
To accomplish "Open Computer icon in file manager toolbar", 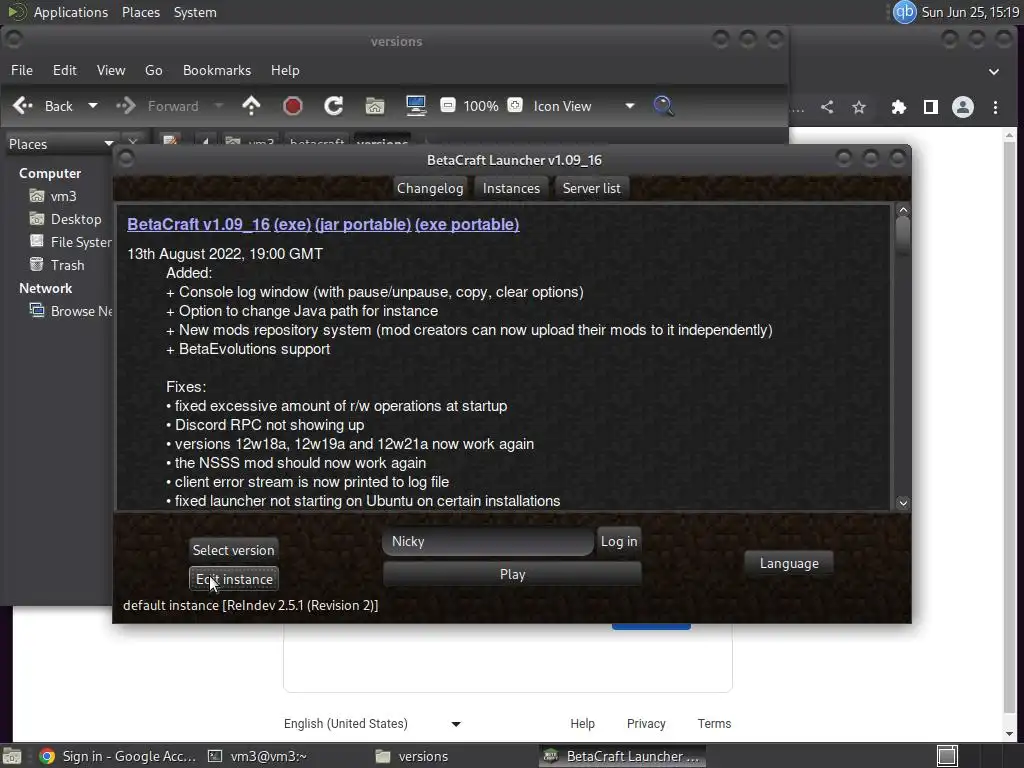I will (x=416, y=106).
